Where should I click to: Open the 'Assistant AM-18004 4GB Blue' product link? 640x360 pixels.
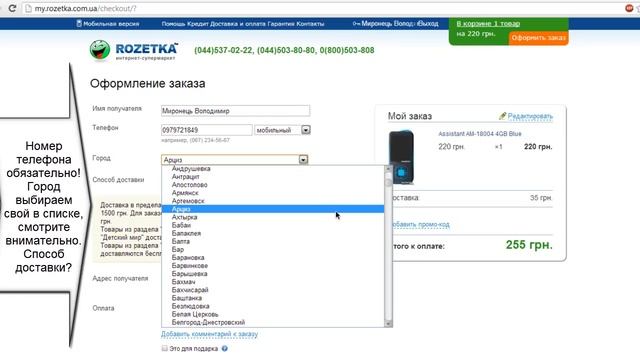point(480,134)
